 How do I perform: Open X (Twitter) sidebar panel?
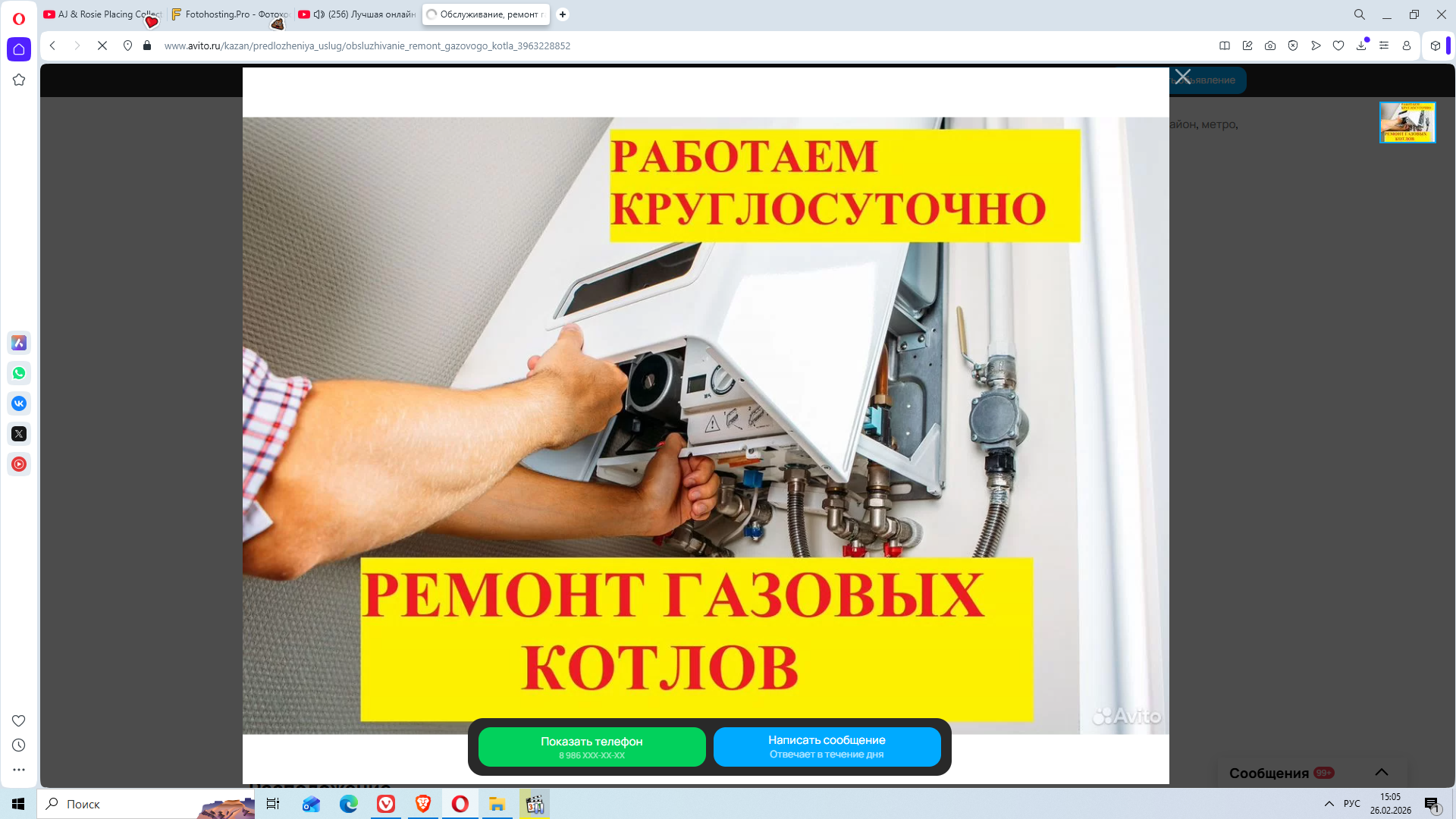19,434
